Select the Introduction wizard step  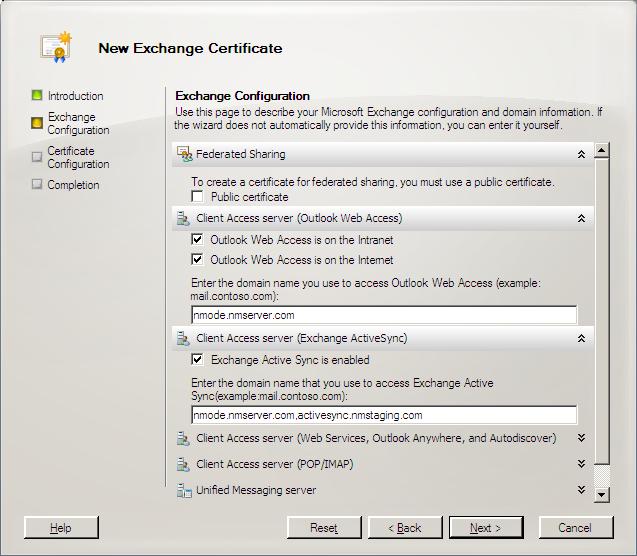click(x=75, y=96)
